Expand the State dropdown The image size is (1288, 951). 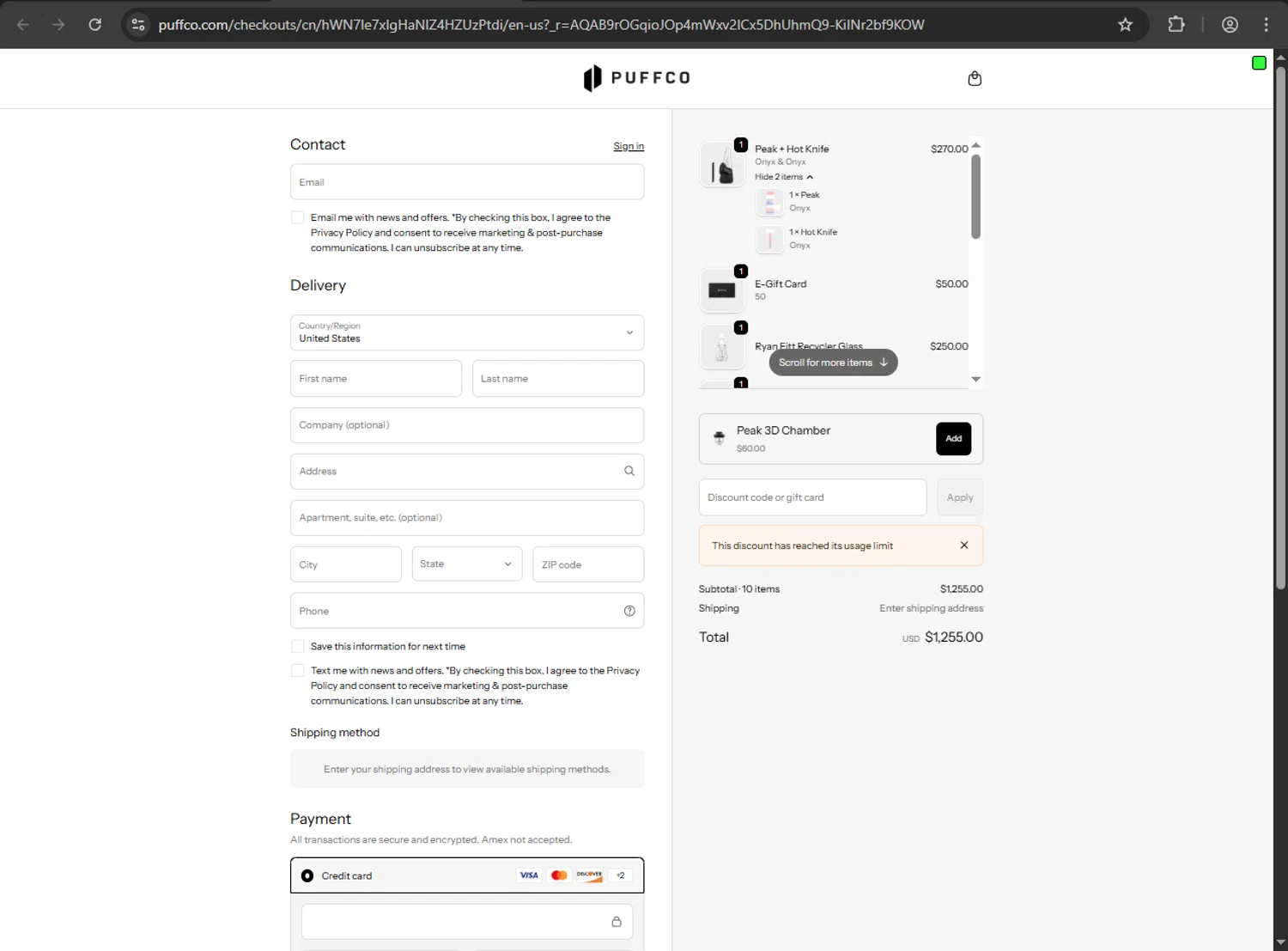466,564
